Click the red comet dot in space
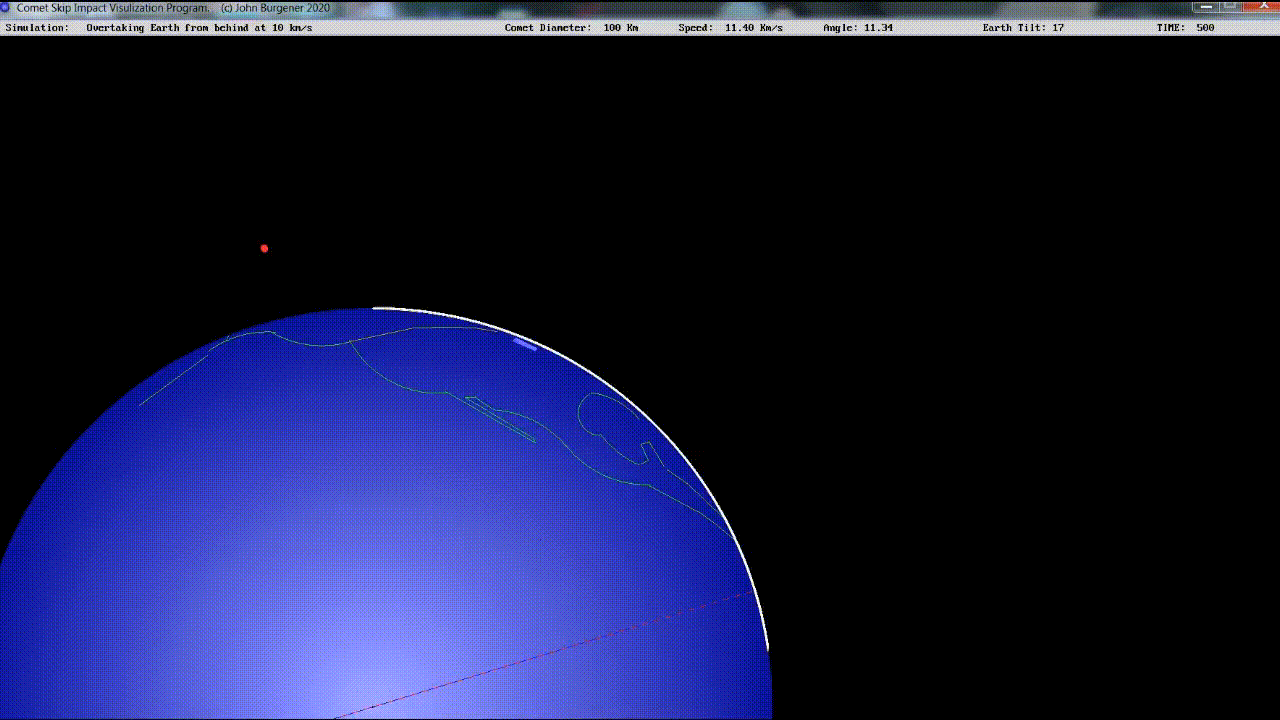 (264, 248)
